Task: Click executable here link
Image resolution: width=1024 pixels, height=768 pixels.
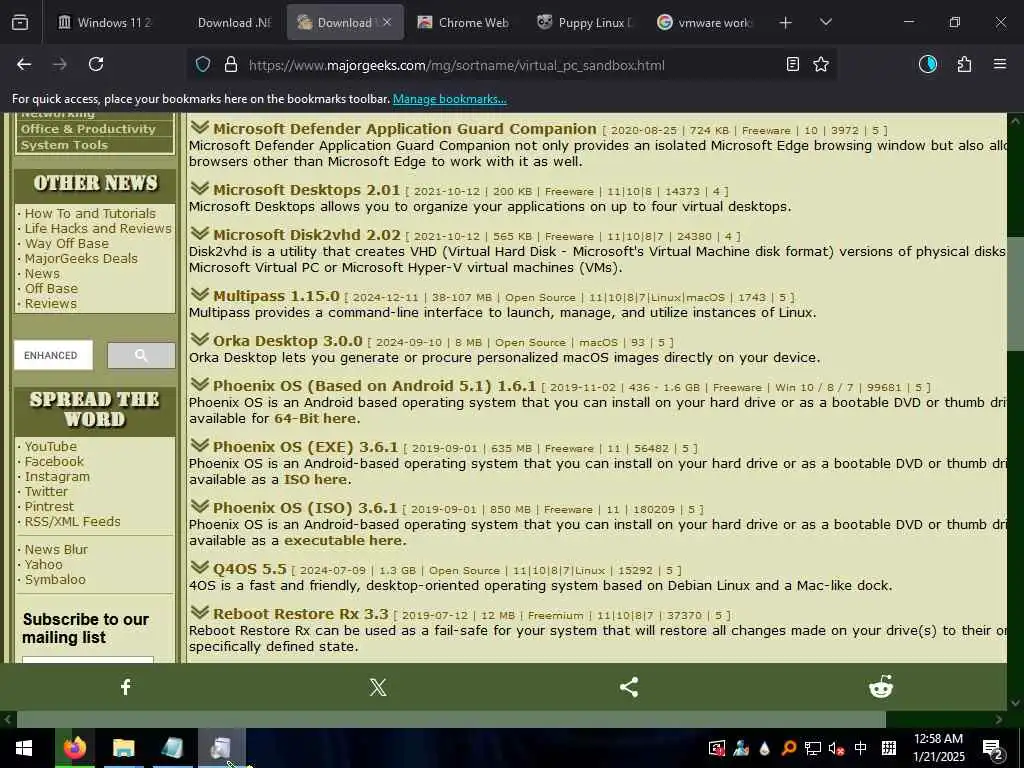Action: pyautogui.click(x=345, y=541)
